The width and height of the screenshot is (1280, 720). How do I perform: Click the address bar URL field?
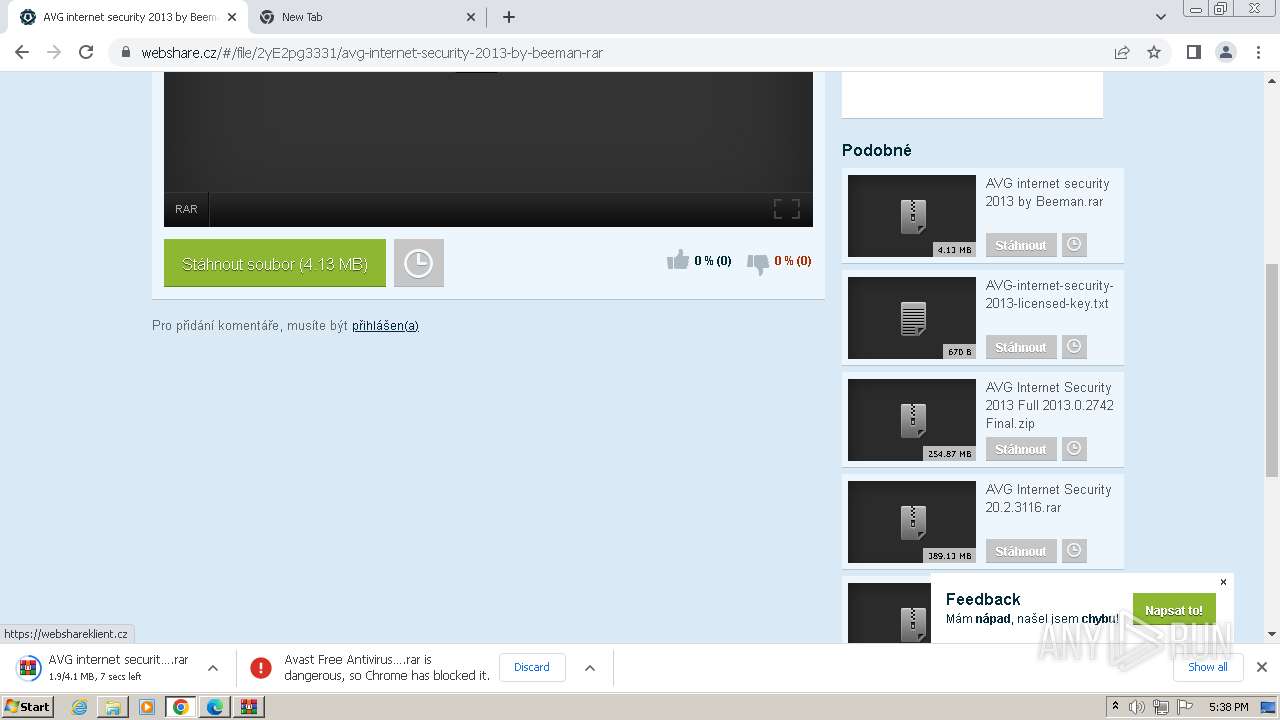pos(620,52)
